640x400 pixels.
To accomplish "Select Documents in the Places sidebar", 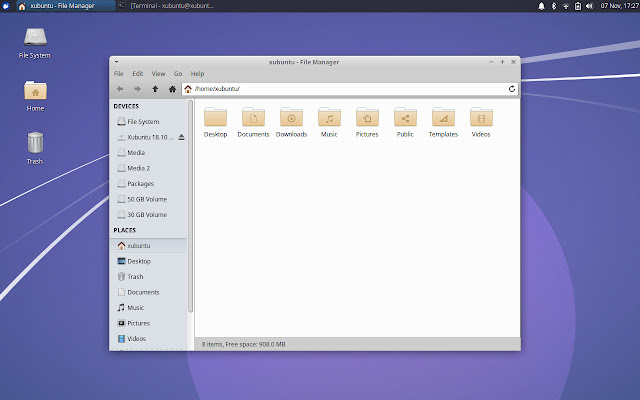I will click(x=148, y=292).
